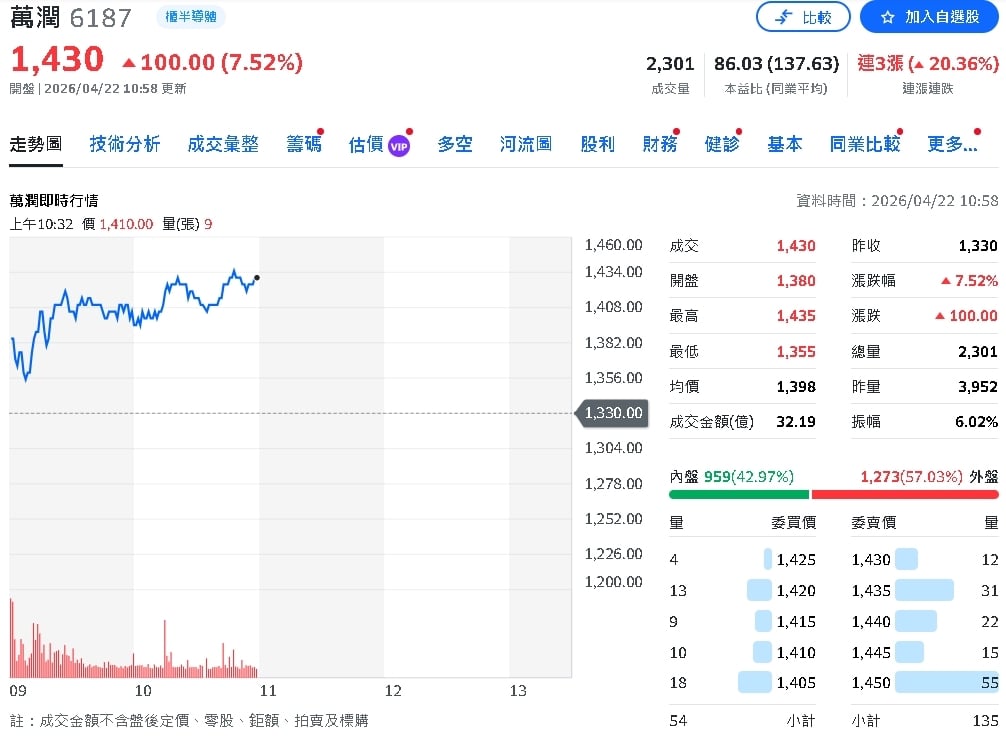Click the compare arrows icon in 比較
This screenshot has width=1006, height=741.
click(784, 17)
